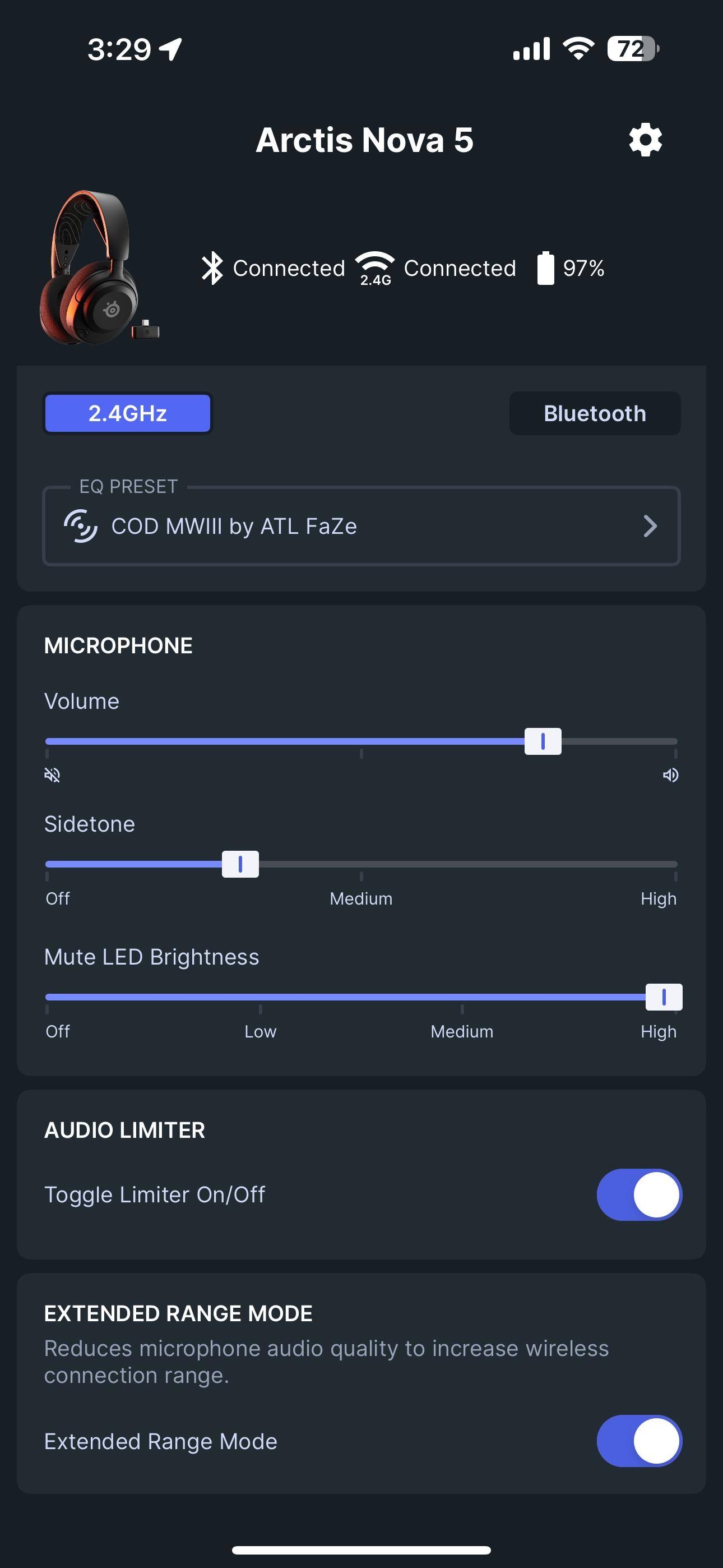Image resolution: width=723 pixels, height=1568 pixels.
Task: Set Mute LED Brightness to Low
Action: pyautogui.click(x=261, y=997)
